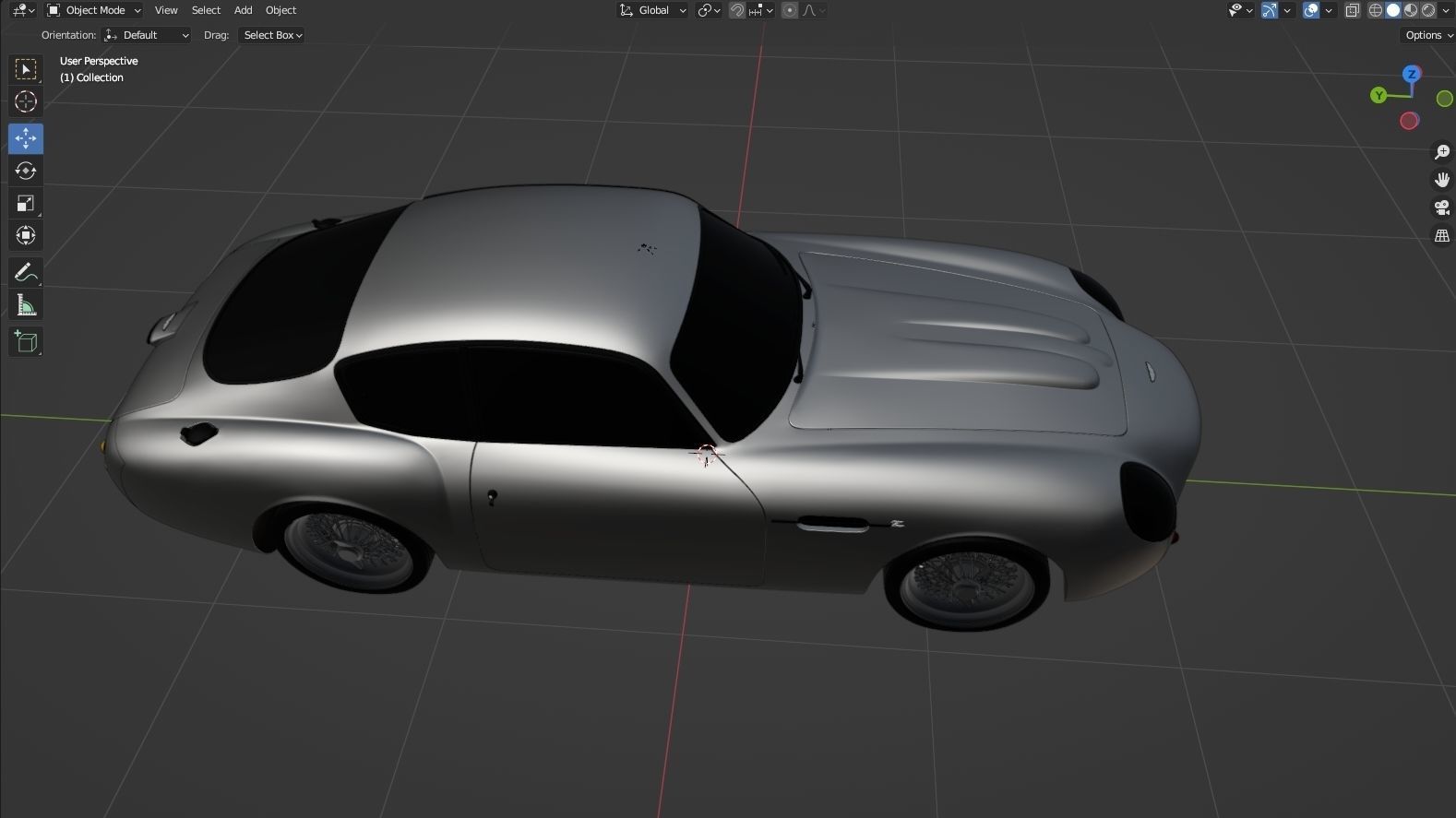
Task: Click the User Perspective label
Action: [x=99, y=61]
